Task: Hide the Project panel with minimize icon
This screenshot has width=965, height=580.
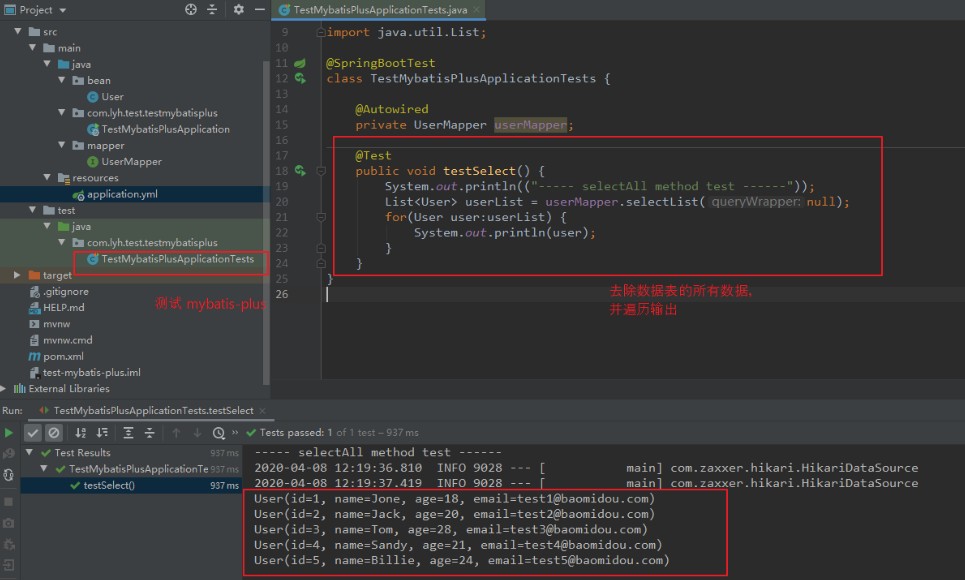Action: pos(259,10)
